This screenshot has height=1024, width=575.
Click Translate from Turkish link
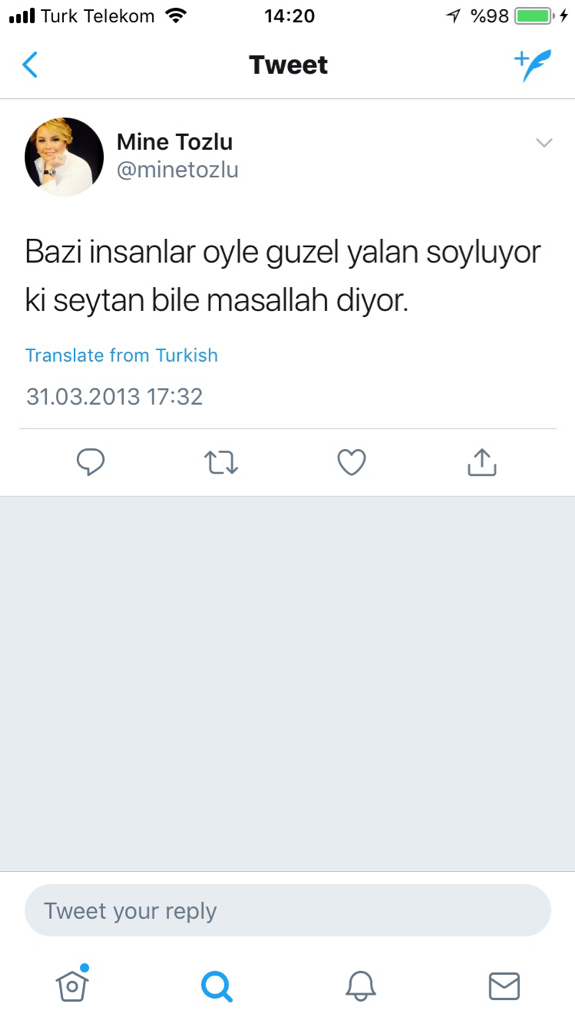click(122, 355)
